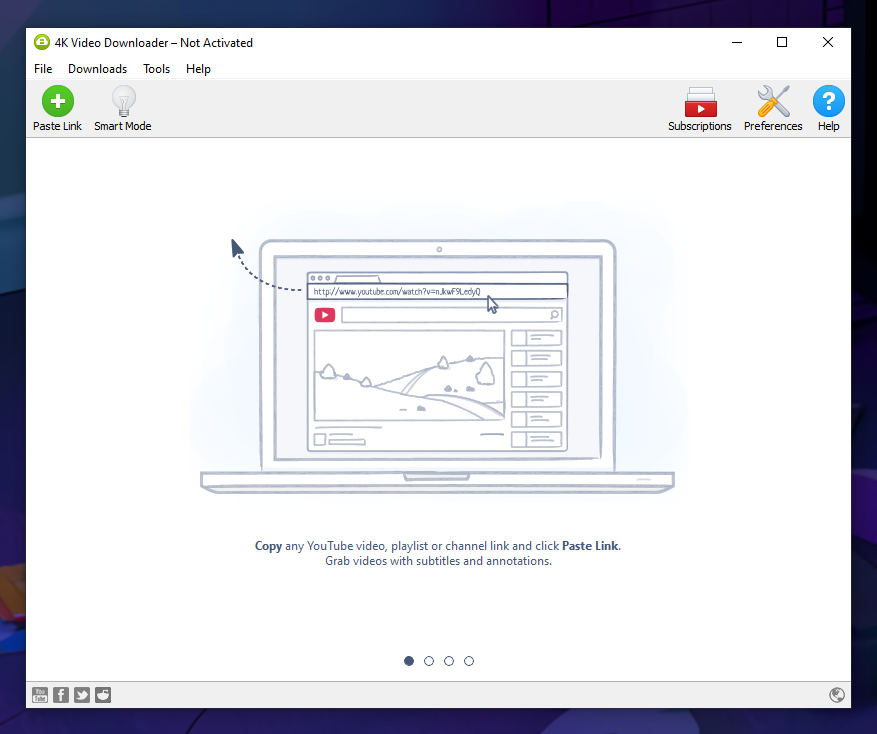Go to the fourth slide indicator dot
Viewport: 877px width, 734px height.
(x=469, y=661)
